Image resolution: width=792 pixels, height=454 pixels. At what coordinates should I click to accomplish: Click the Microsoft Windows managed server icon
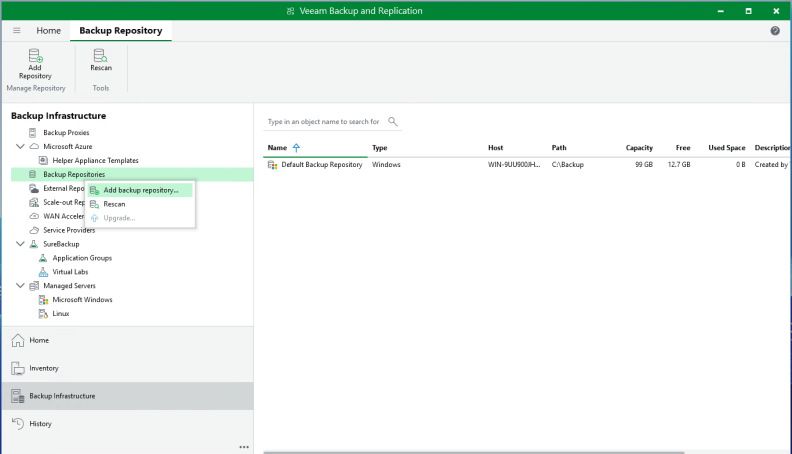tap(43, 300)
